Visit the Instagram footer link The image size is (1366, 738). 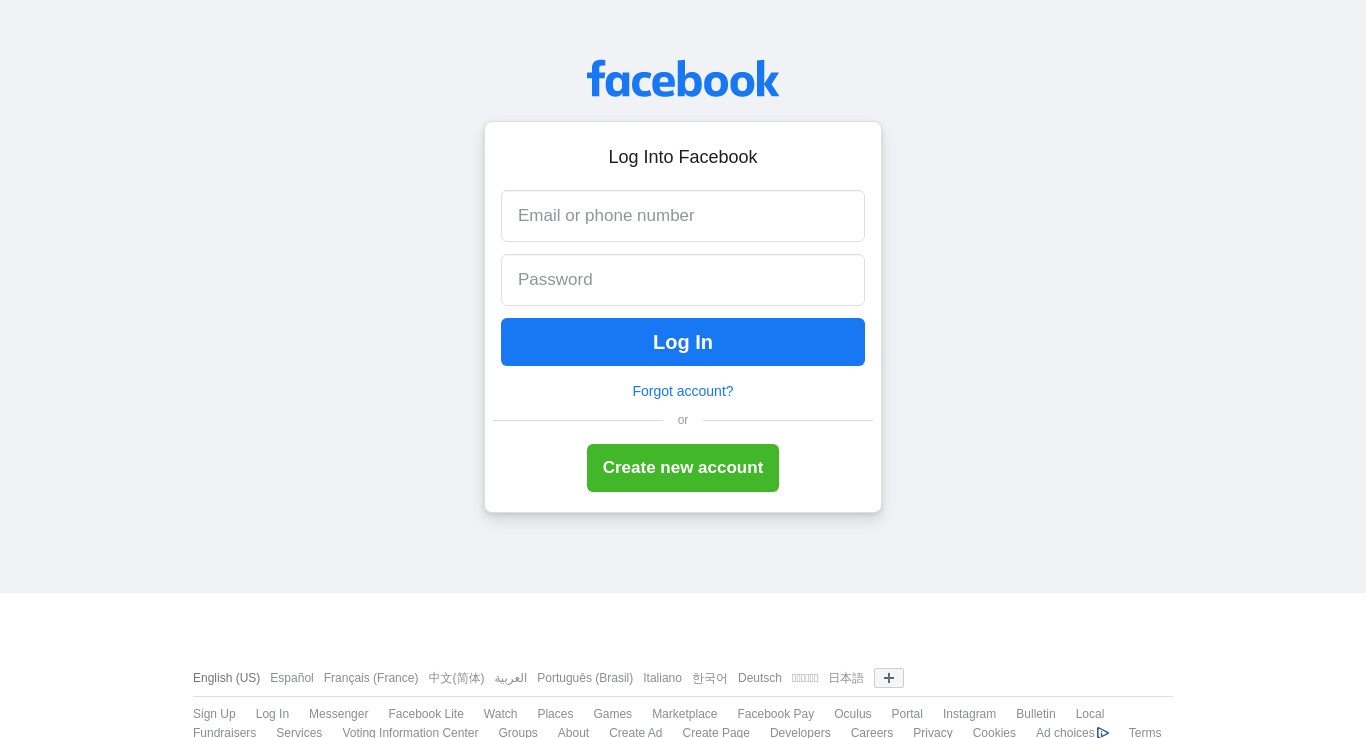point(969,714)
